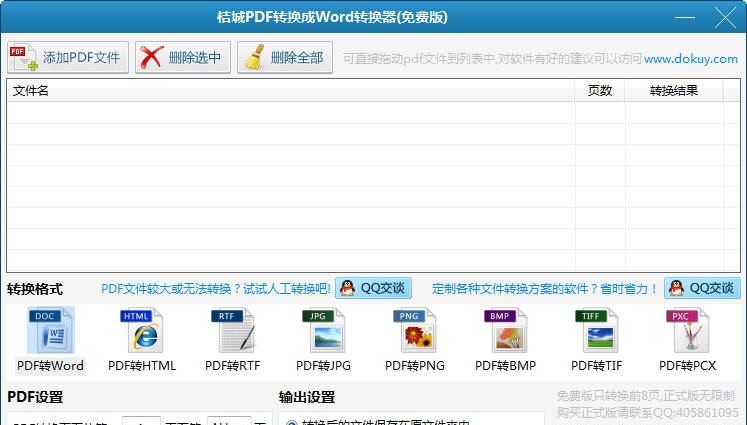The width and height of the screenshot is (747, 425).
Task: Open the www.dokuy.com link
Action: 691,59
